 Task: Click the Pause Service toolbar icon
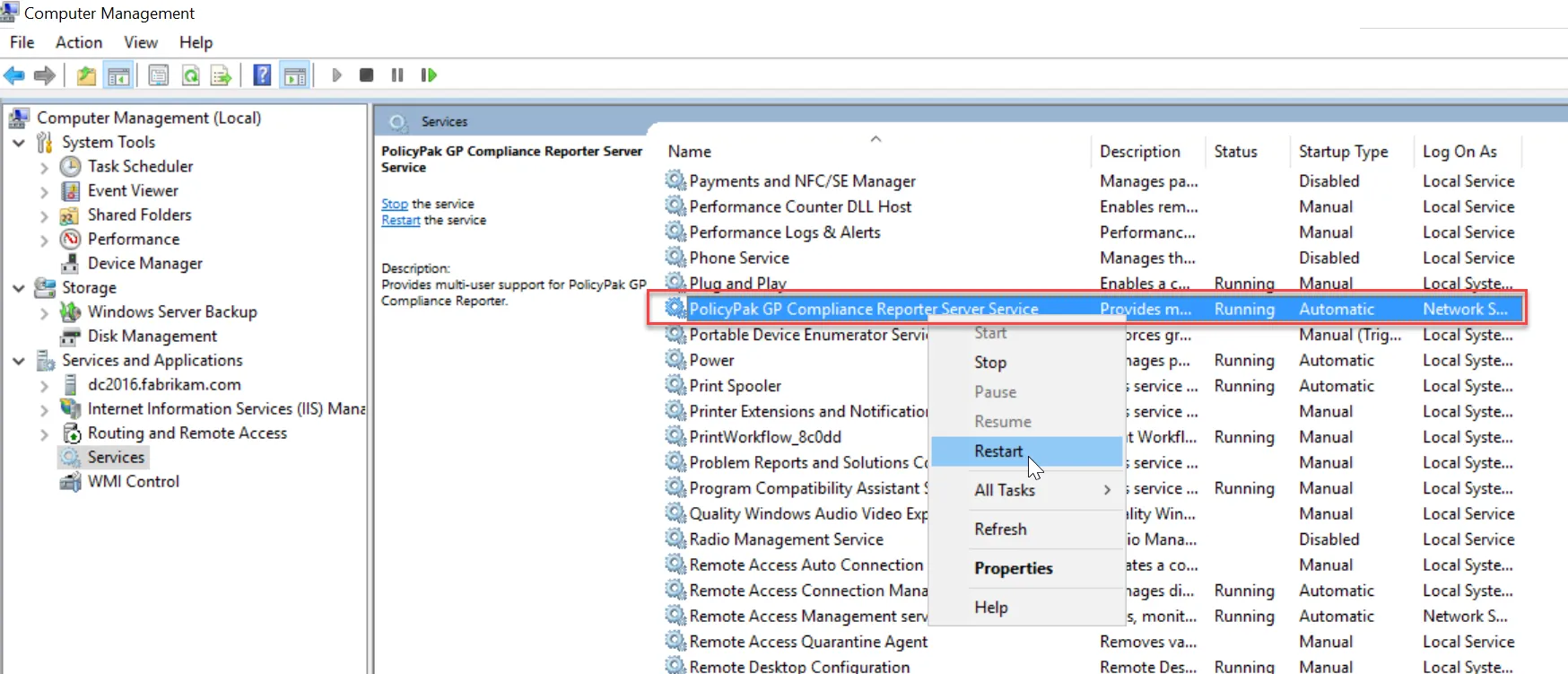[x=397, y=75]
